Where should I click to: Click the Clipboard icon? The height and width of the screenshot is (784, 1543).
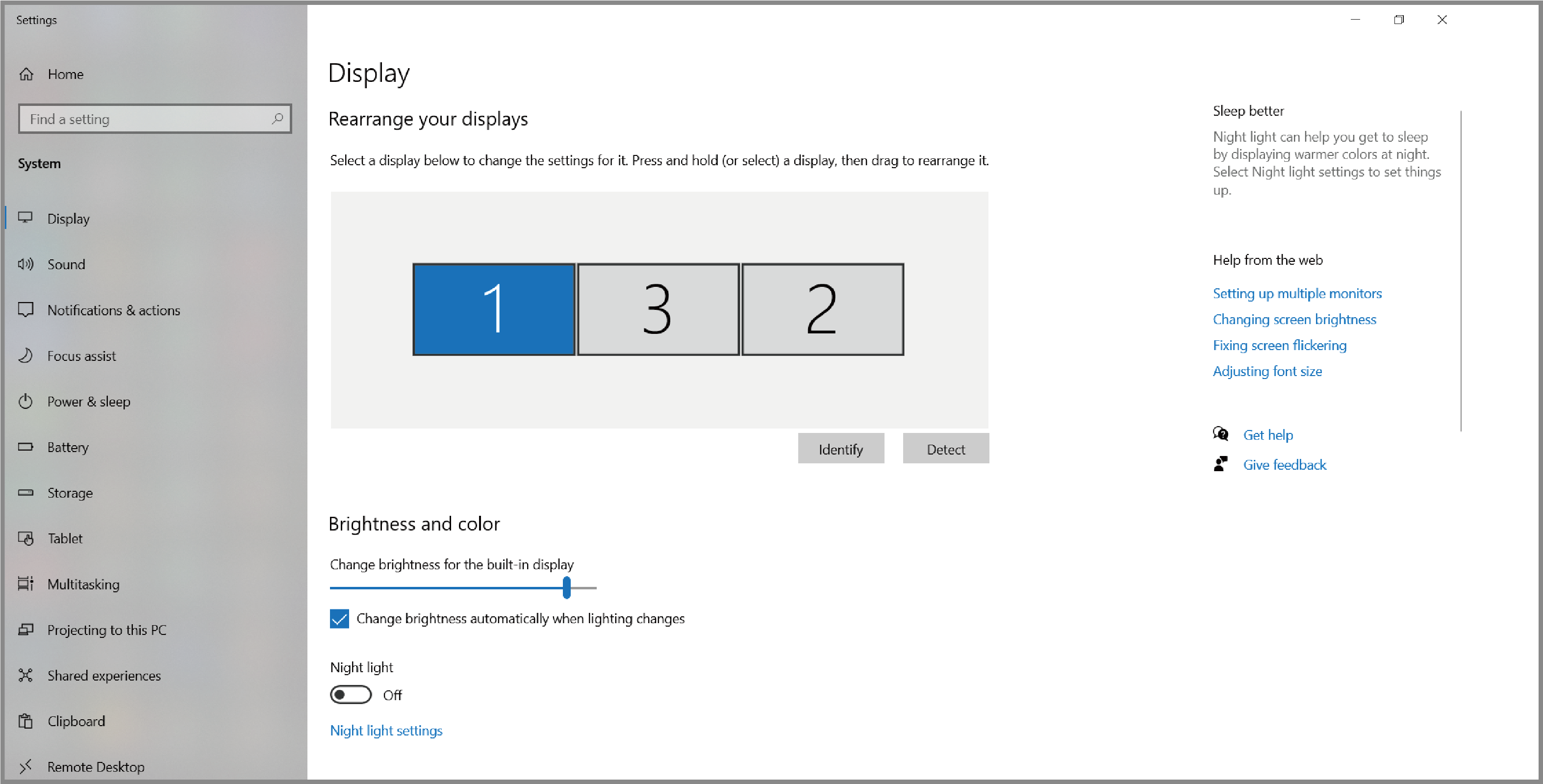click(x=26, y=721)
